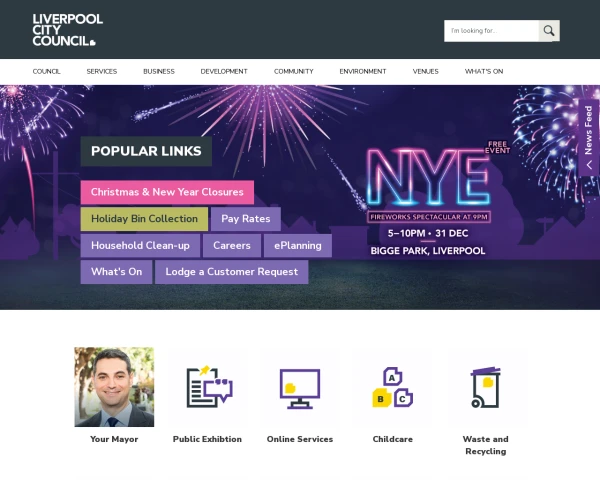Open the ePlanning link
The height and width of the screenshot is (480, 600).
click(297, 246)
